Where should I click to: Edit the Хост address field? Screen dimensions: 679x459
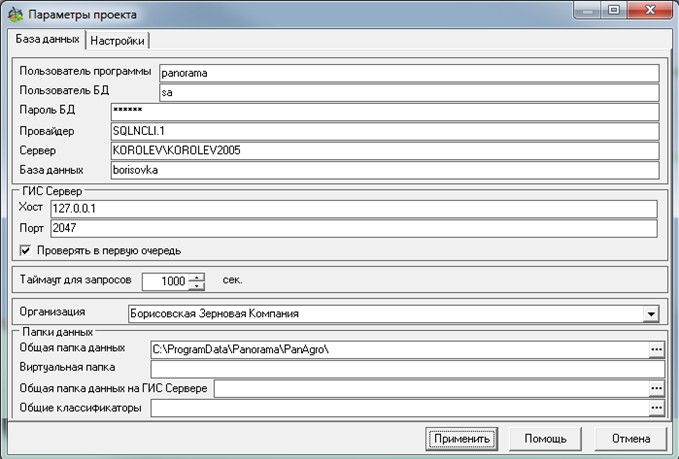[x=353, y=208]
